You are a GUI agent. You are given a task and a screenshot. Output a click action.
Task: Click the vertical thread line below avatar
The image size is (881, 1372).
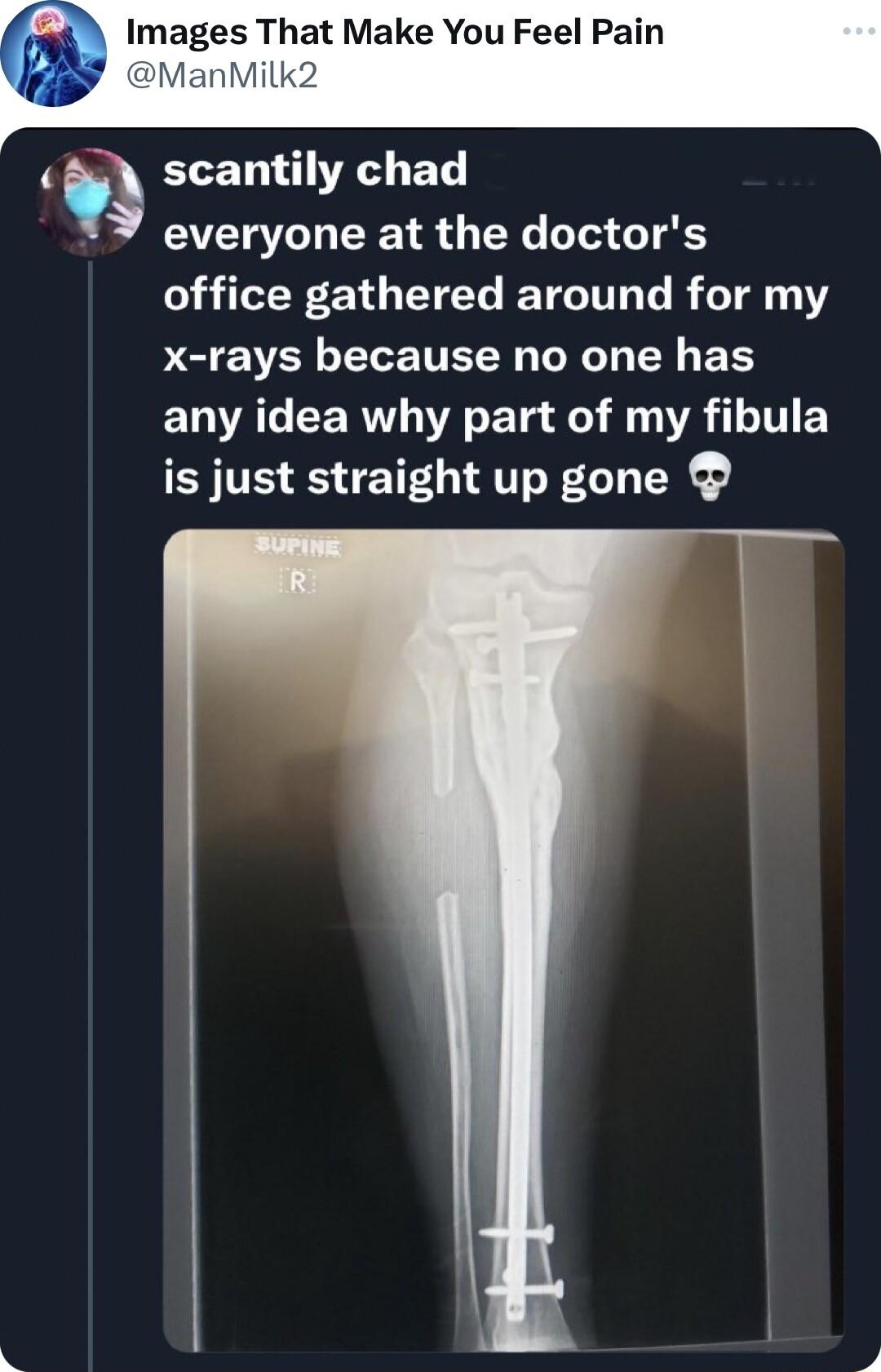(91, 816)
